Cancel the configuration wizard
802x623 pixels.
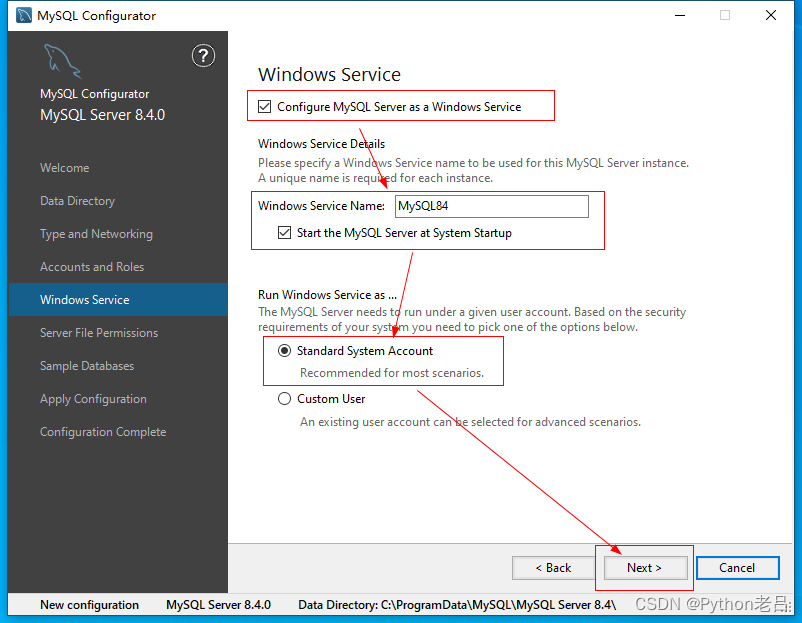738,568
